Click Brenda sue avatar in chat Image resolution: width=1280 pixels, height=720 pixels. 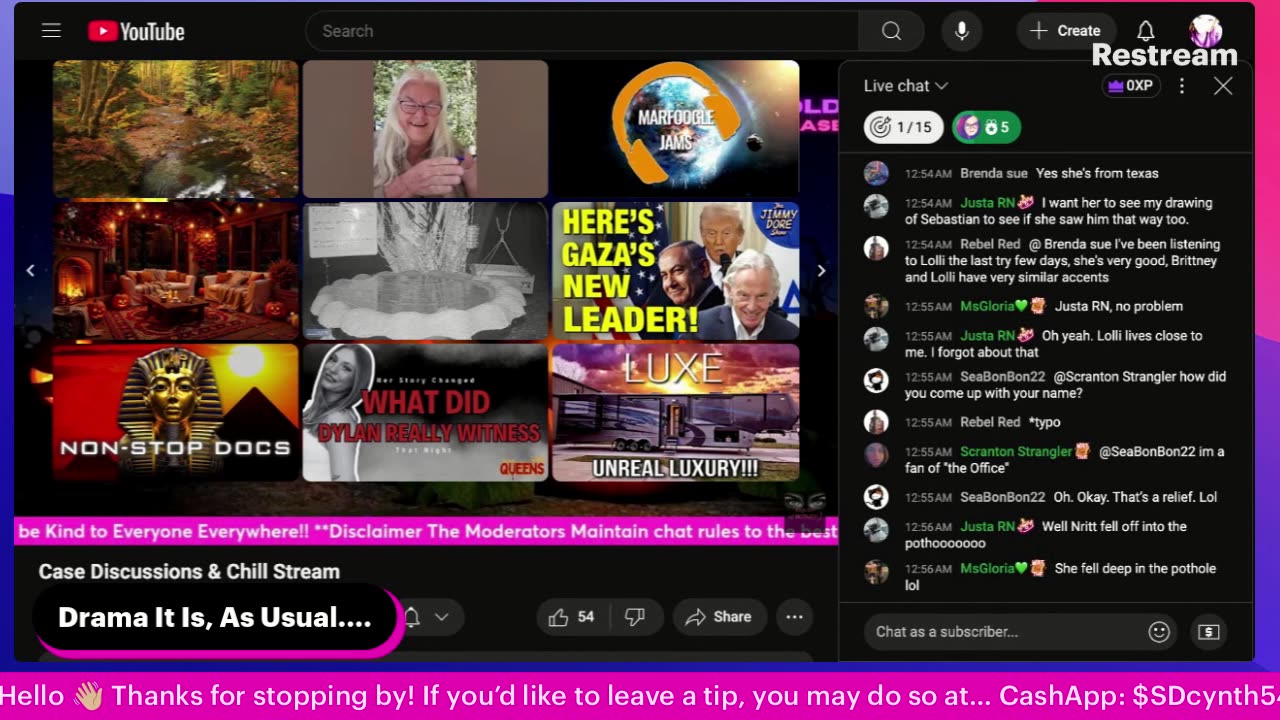[x=876, y=173]
